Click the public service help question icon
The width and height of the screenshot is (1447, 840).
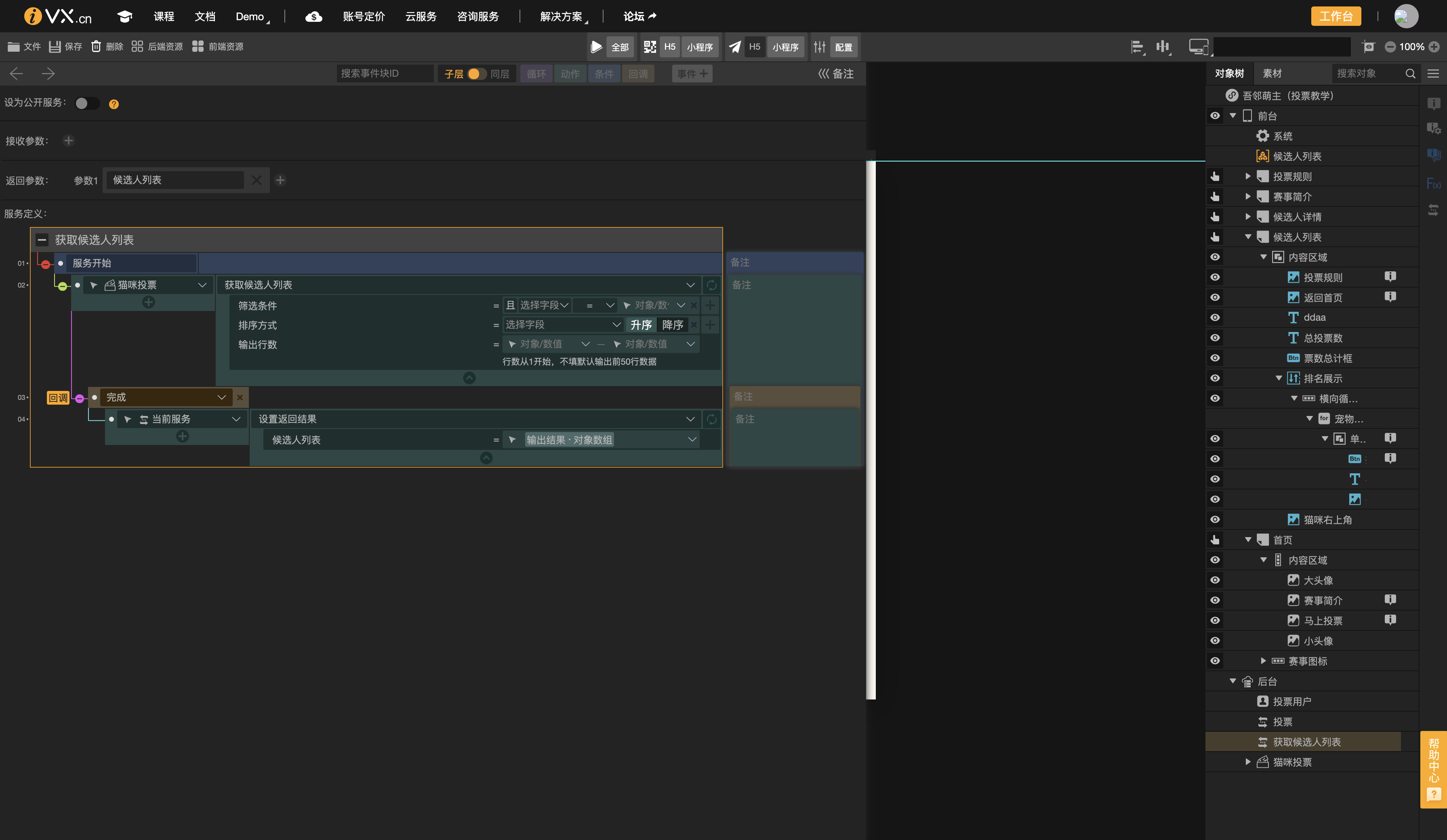[114, 104]
